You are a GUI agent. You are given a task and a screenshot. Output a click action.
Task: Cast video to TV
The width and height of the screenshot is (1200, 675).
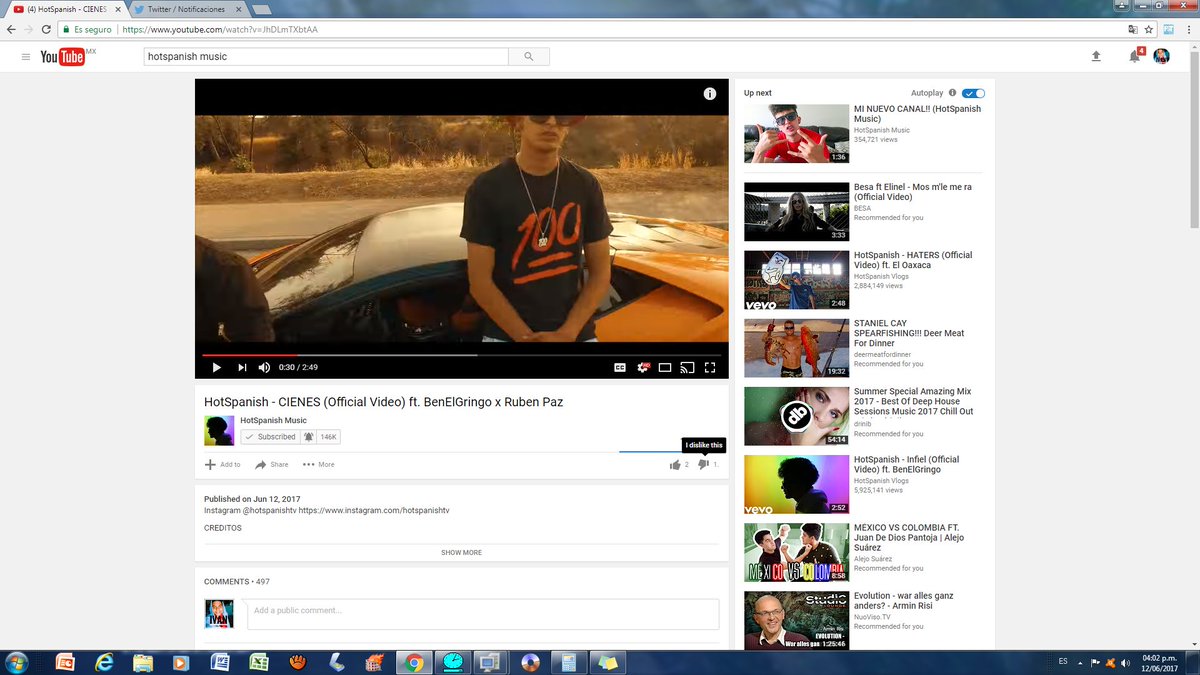[687, 367]
